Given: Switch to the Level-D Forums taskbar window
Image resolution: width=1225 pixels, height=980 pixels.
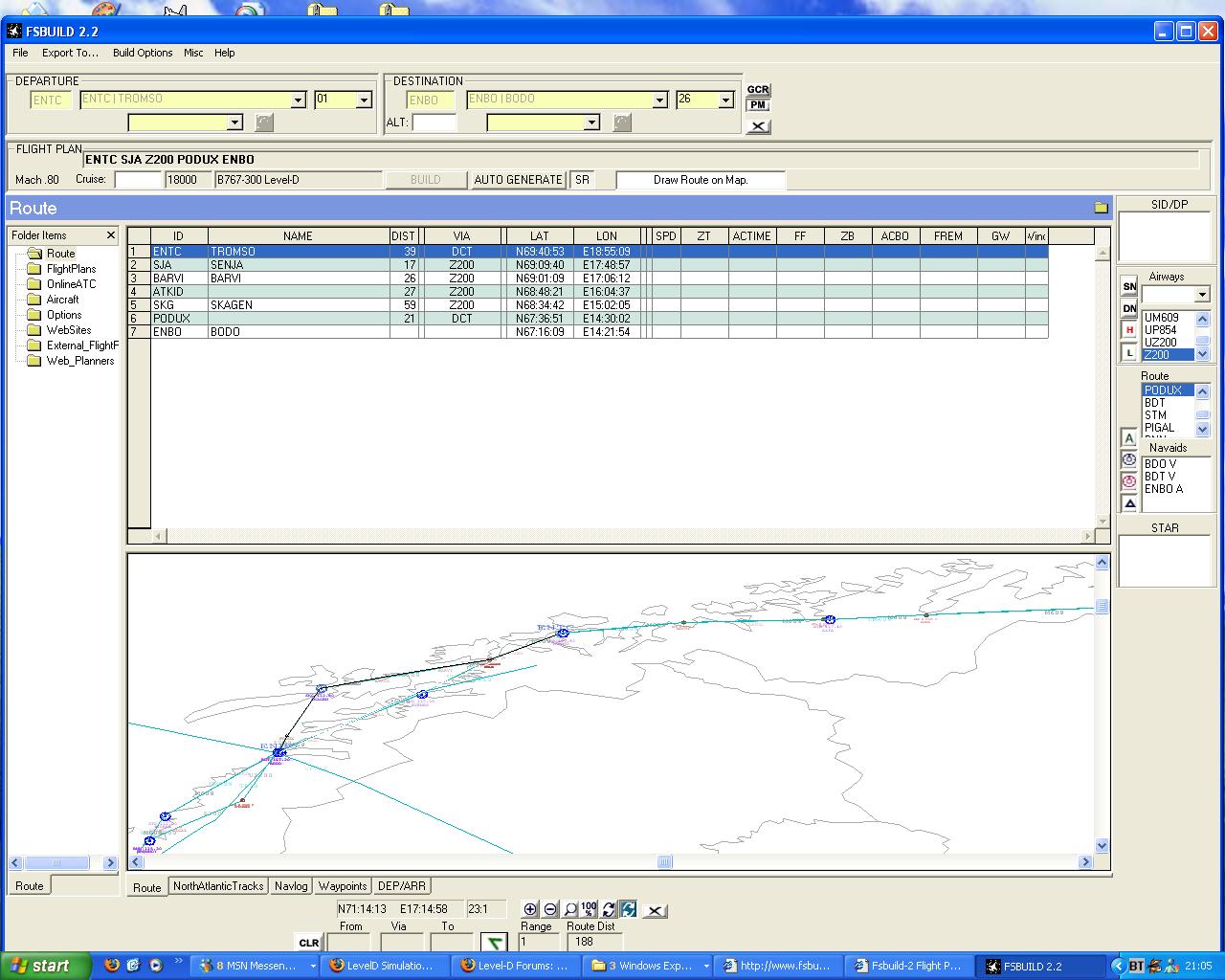Looking at the screenshot, I should (516, 966).
